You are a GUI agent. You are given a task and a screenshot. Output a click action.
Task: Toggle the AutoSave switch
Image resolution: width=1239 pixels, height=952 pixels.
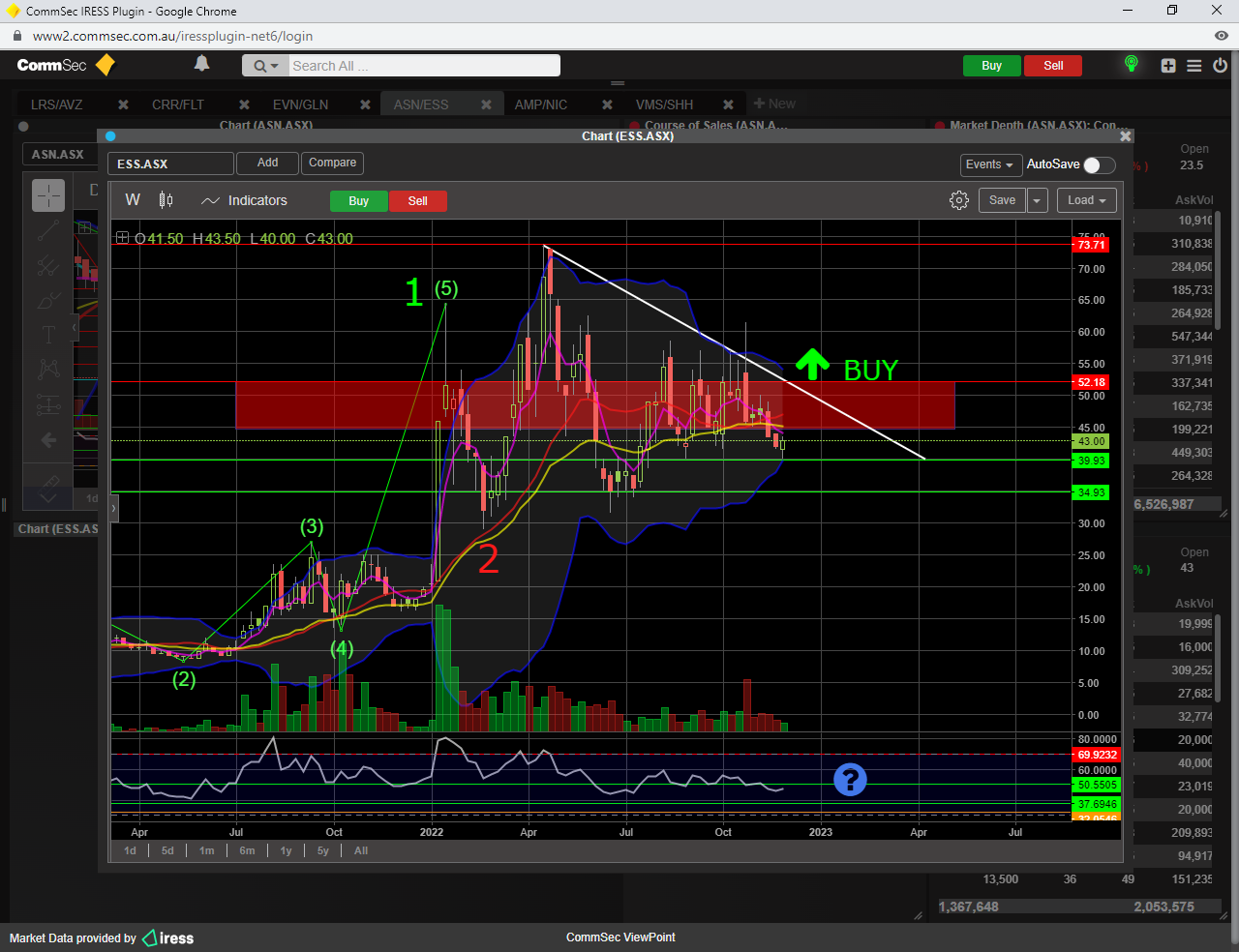point(1099,164)
